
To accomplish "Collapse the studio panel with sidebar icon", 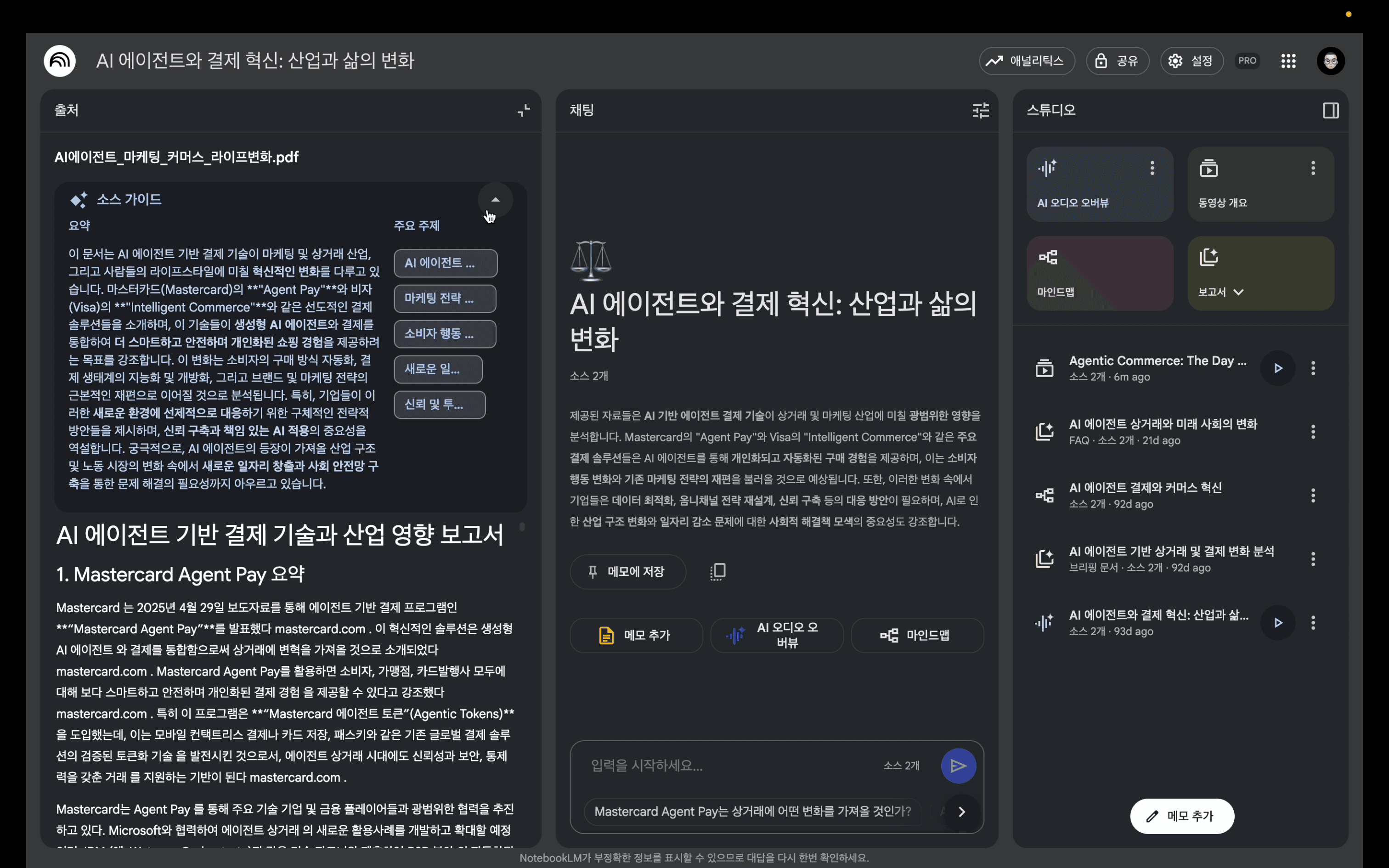I will (1331, 110).
